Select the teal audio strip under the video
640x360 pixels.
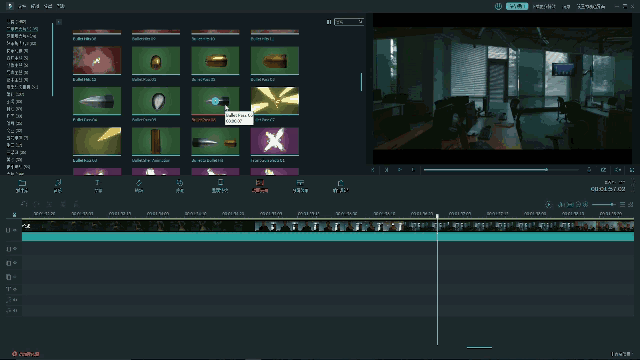pos(328,236)
